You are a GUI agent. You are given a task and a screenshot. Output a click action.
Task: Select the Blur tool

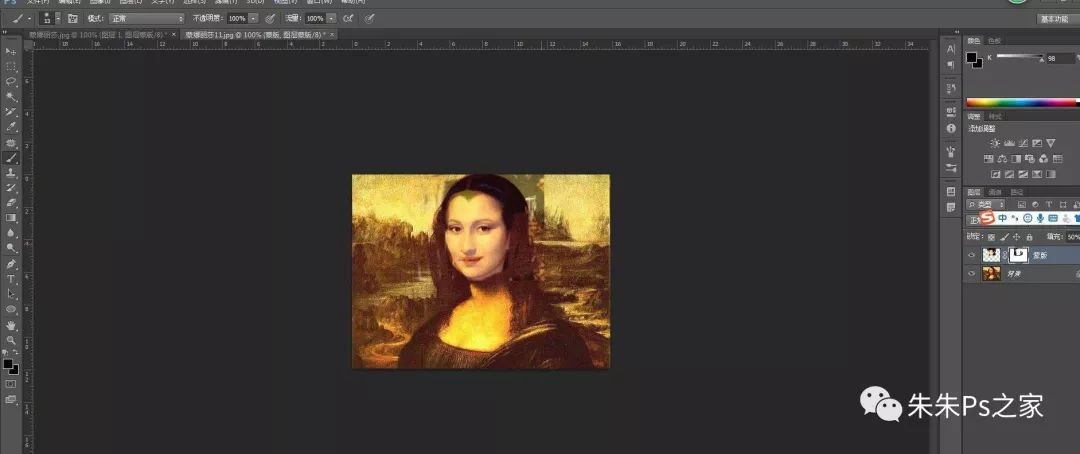click(11, 233)
